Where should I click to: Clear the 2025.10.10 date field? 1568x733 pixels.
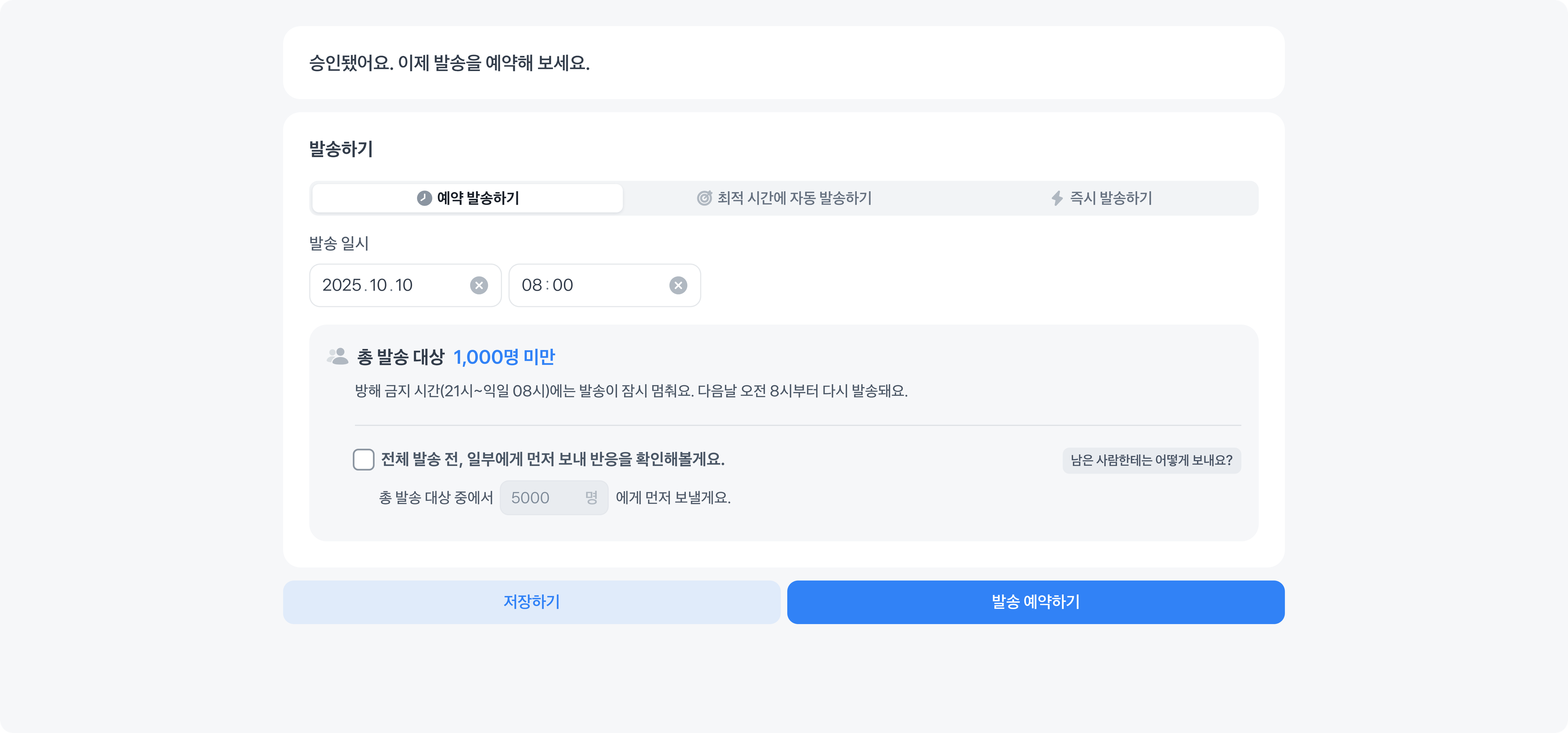coord(479,286)
